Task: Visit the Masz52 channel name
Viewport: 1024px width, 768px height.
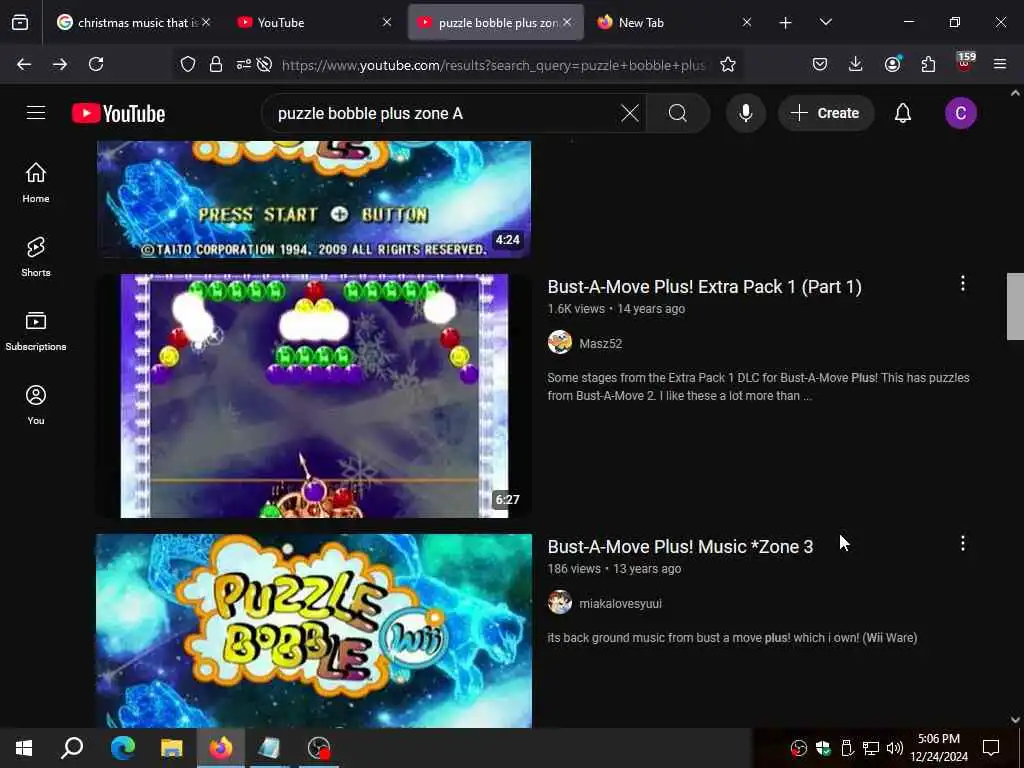Action: pos(600,344)
